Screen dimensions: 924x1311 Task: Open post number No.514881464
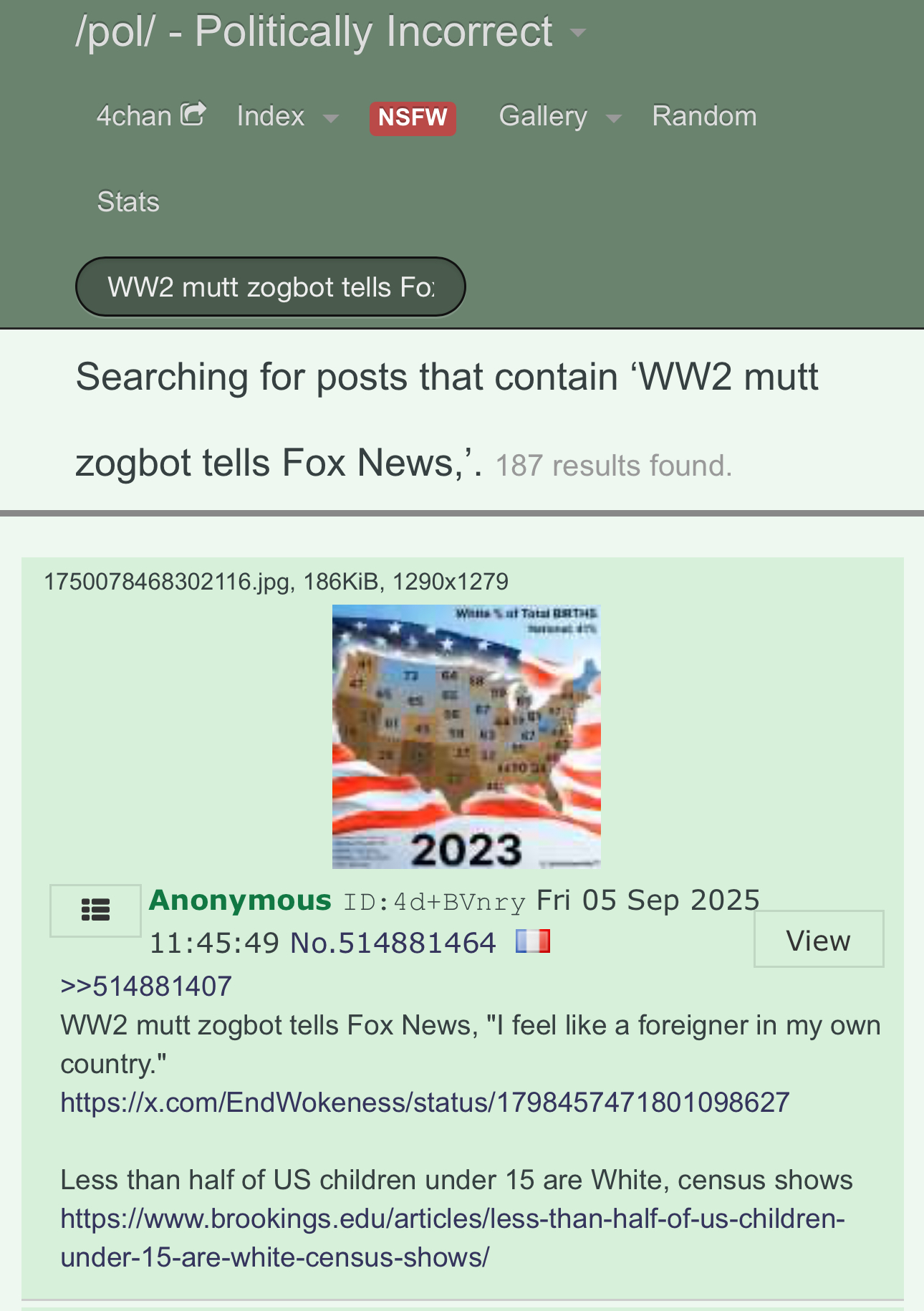(x=393, y=943)
